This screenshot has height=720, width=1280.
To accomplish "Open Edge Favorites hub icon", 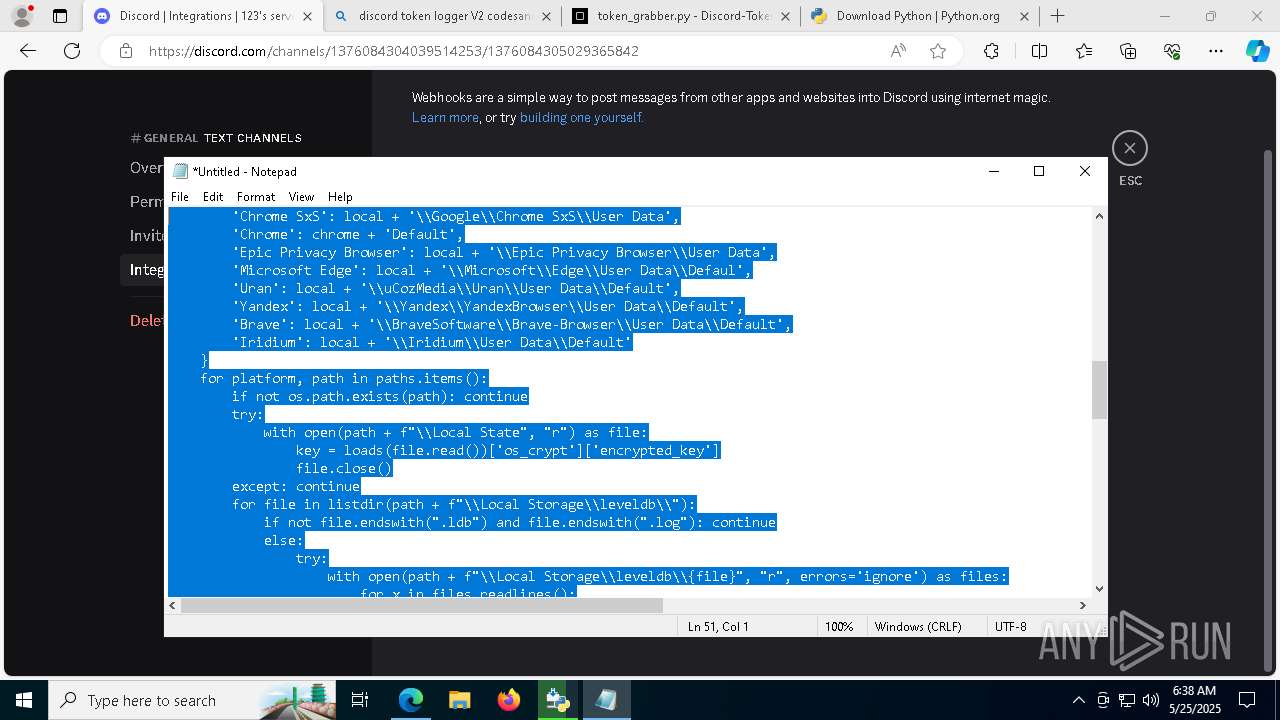I will click(x=1084, y=51).
